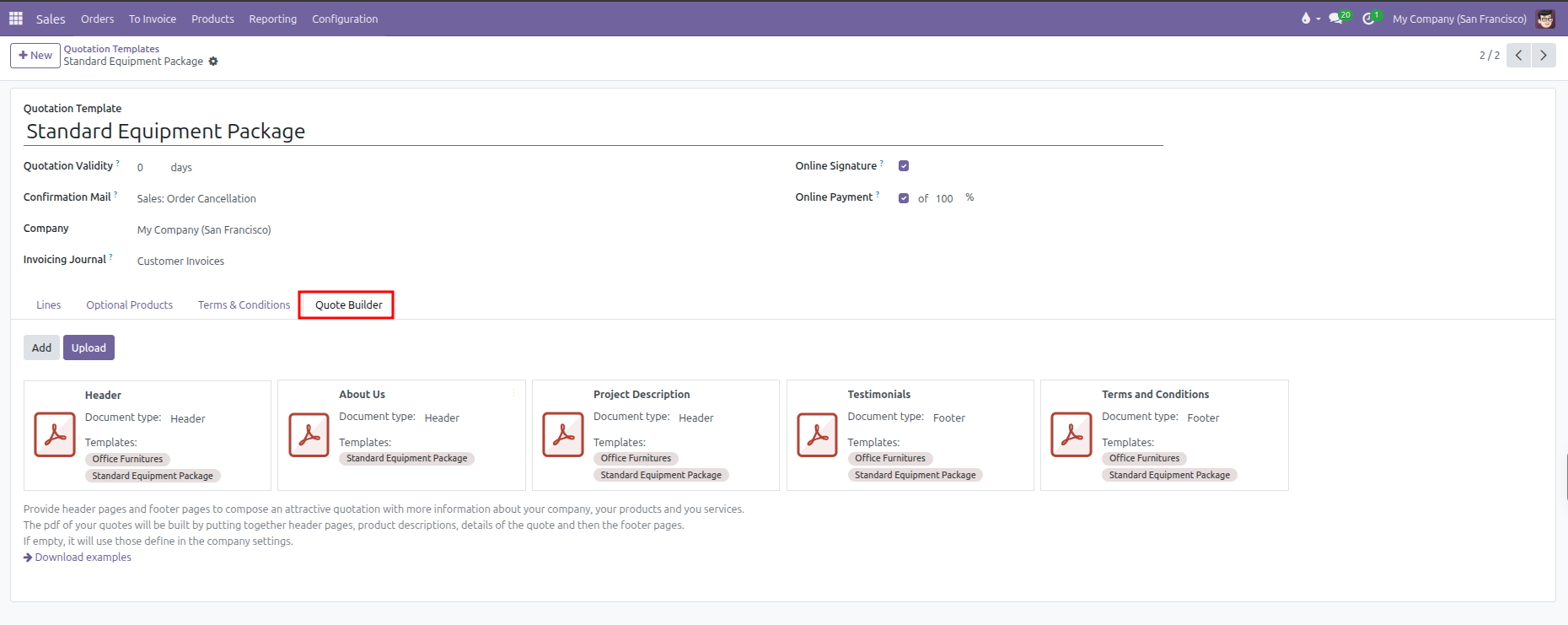Switch to the Terms & Conditions tab
The image size is (1568, 625).
pyautogui.click(x=244, y=305)
